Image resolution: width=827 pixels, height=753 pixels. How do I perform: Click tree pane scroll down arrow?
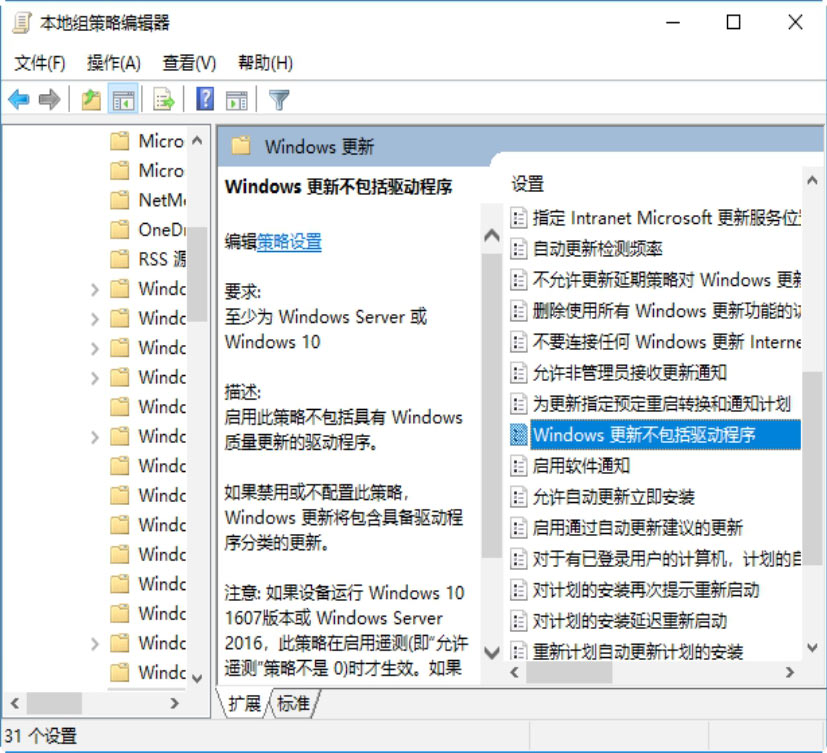197,678
